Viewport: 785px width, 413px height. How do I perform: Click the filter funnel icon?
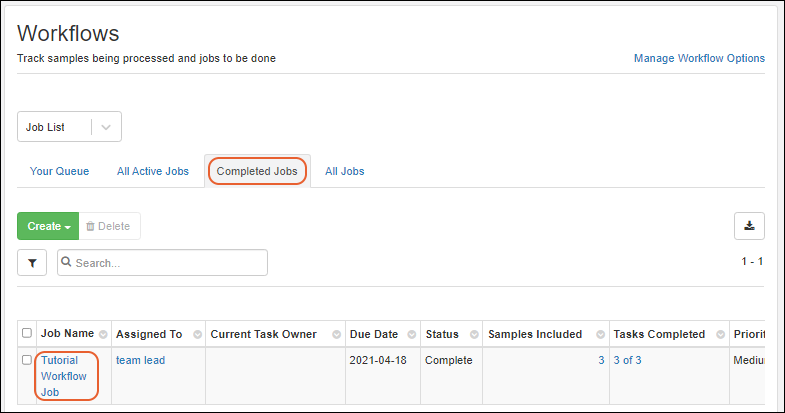31,263
